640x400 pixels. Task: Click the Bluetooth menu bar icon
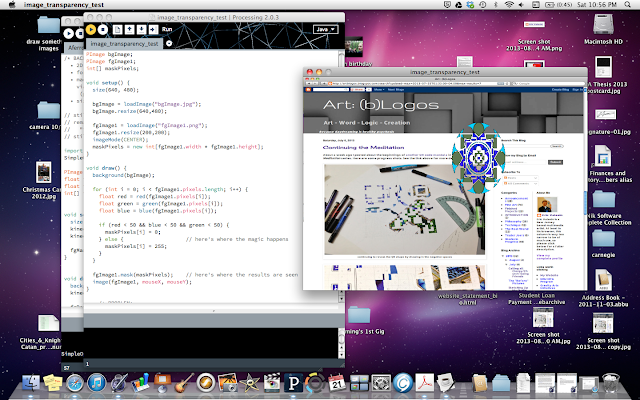496,4
